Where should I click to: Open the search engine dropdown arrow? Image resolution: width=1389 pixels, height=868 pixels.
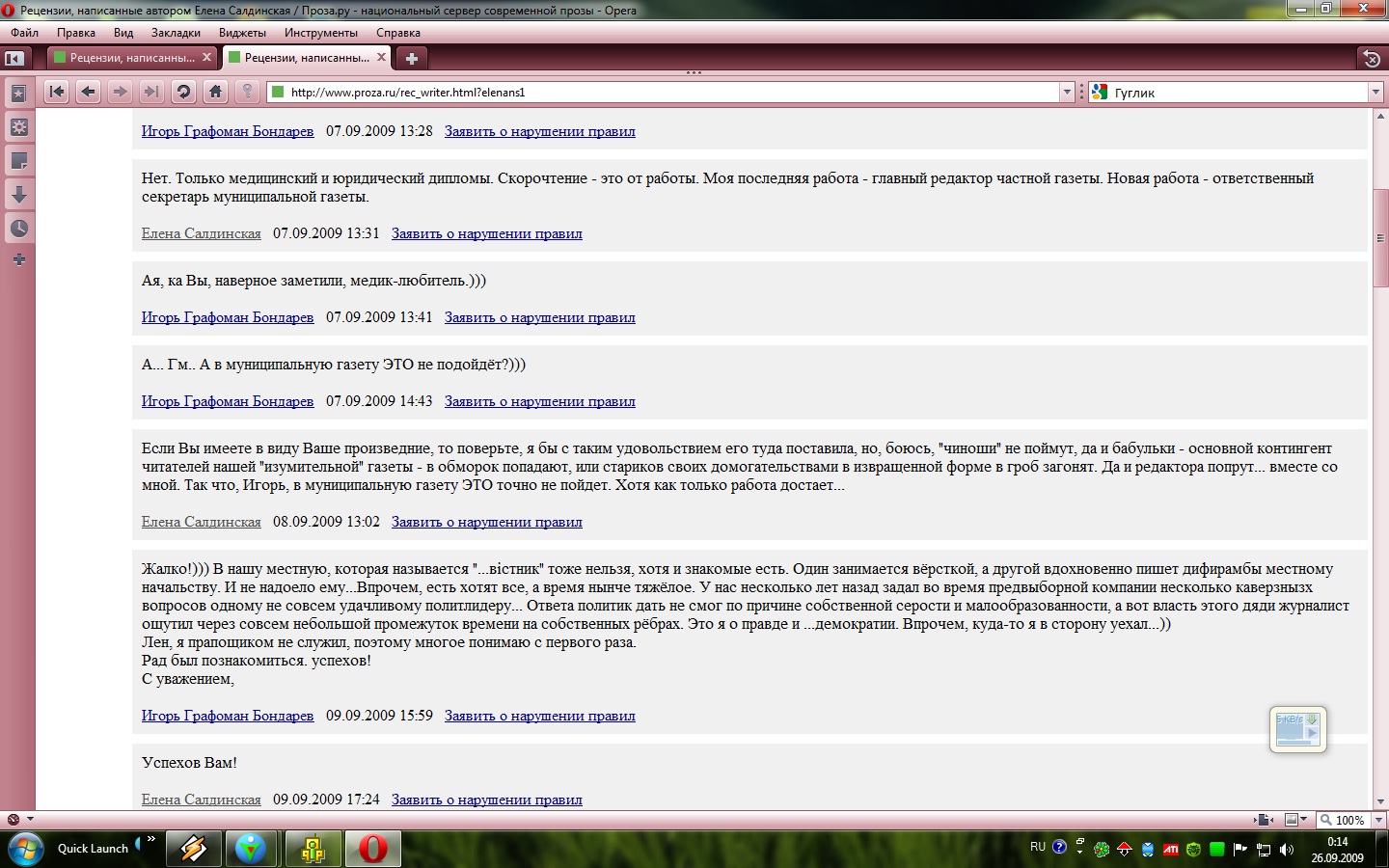(1375, 93)
